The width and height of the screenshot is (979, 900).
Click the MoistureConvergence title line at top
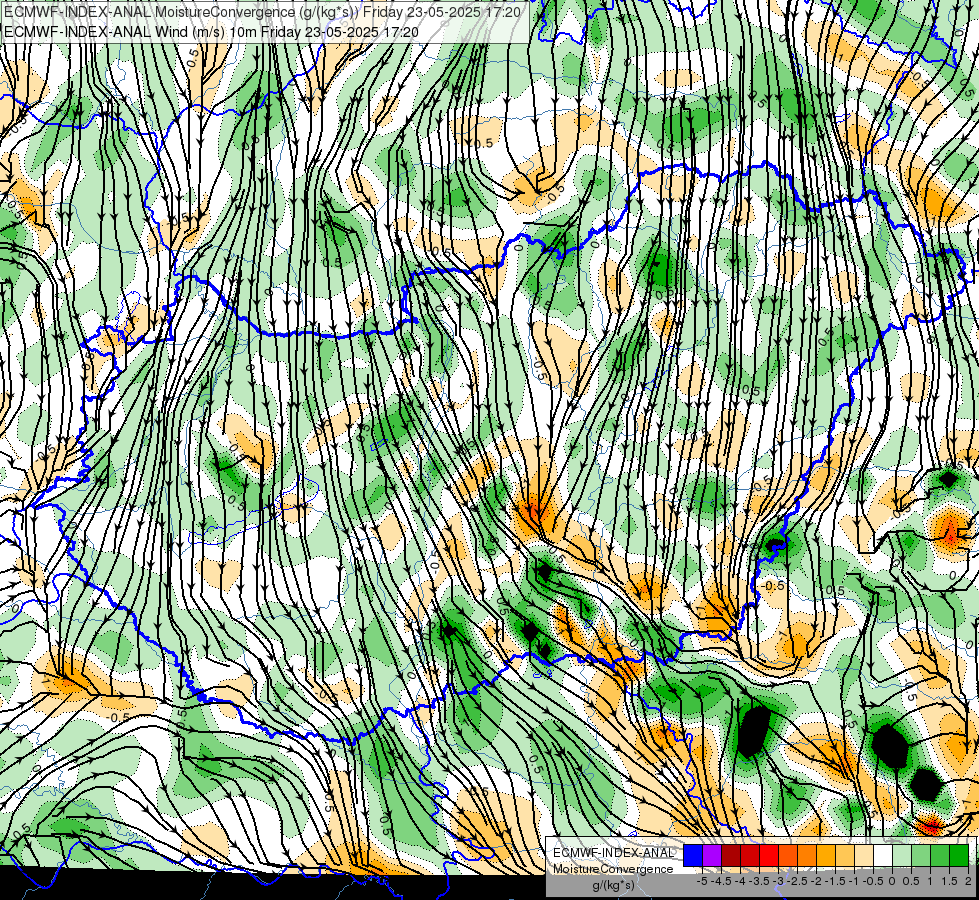pyautogui.click(x=262, y=12)
